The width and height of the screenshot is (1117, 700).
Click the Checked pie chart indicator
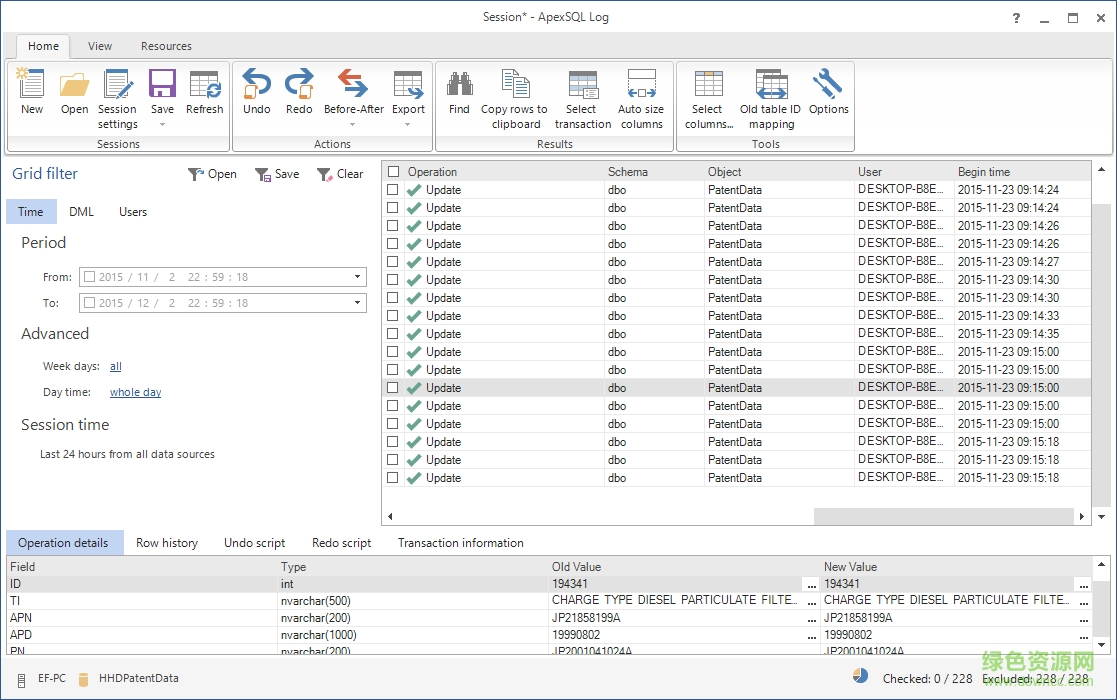point(860,675)
